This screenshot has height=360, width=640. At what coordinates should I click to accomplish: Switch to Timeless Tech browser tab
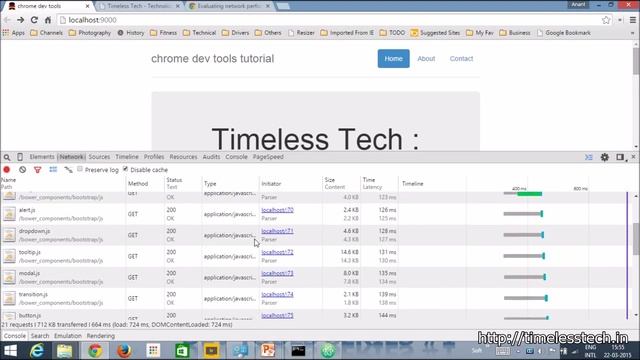coord(139,6)
